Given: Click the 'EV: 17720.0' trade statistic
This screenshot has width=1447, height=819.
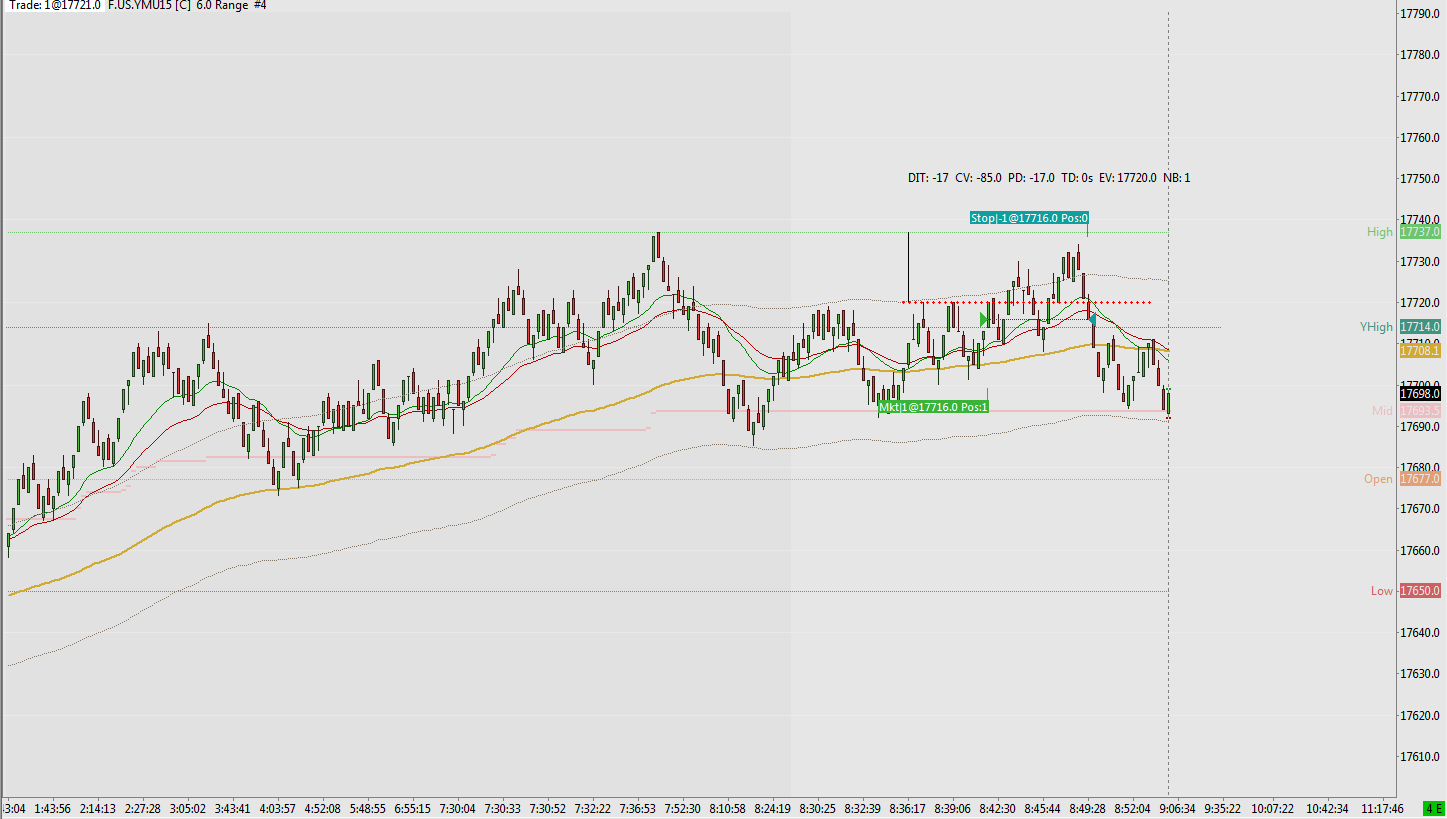Looking at the screenshot, I should tap(1128, 178).
